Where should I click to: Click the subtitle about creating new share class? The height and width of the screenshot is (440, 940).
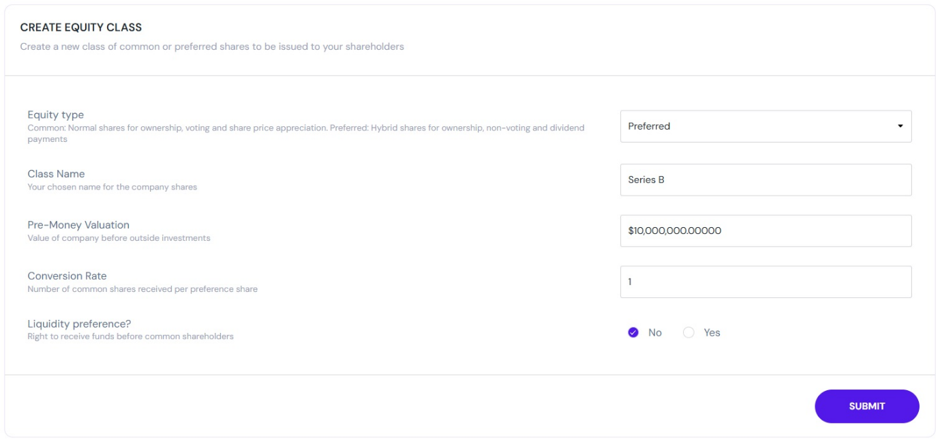tap(212, 47)
